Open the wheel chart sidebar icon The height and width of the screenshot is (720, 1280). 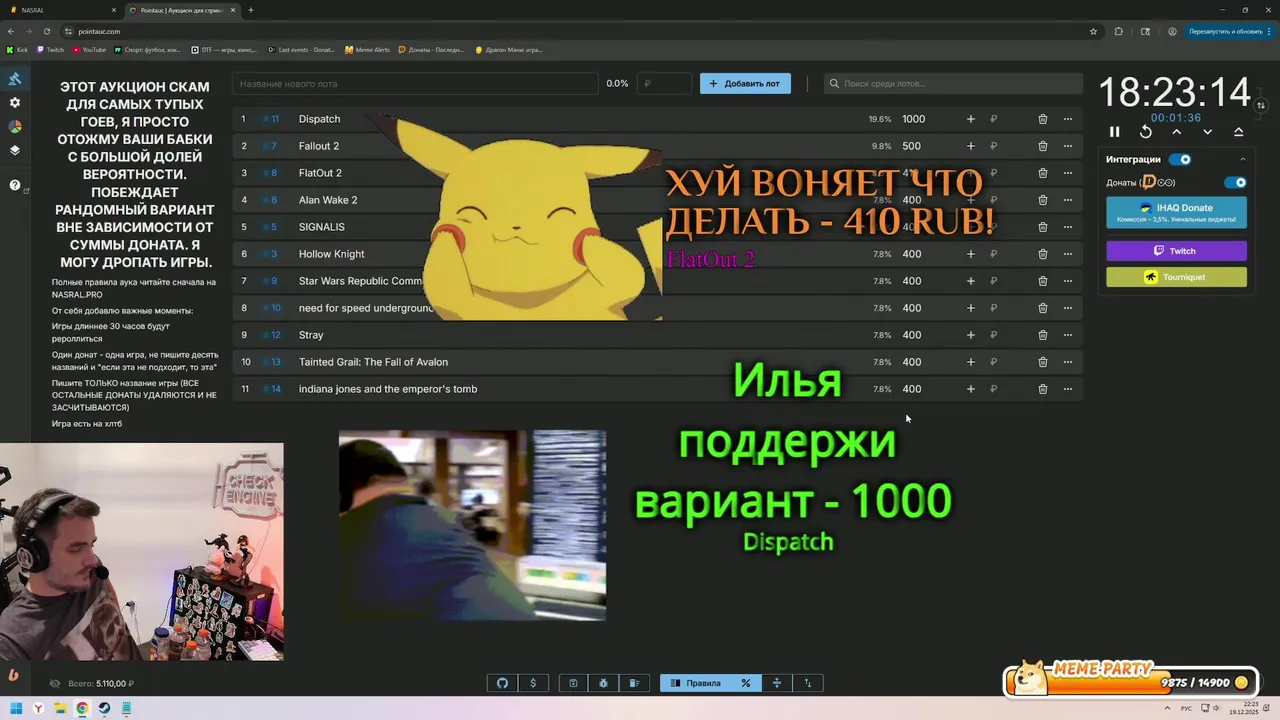[x=15, y=127]
